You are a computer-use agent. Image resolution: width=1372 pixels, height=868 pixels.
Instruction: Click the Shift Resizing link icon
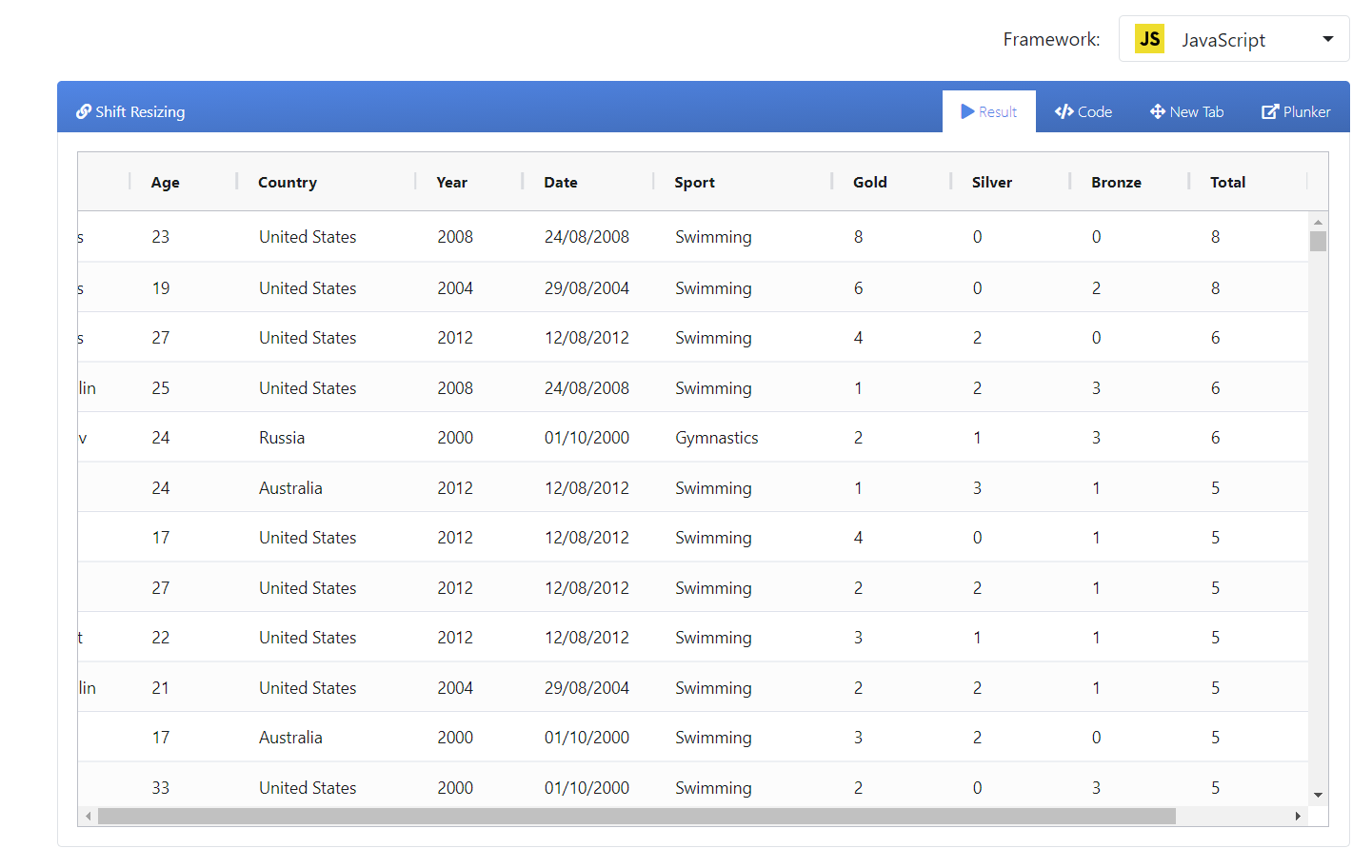(84, 111)
